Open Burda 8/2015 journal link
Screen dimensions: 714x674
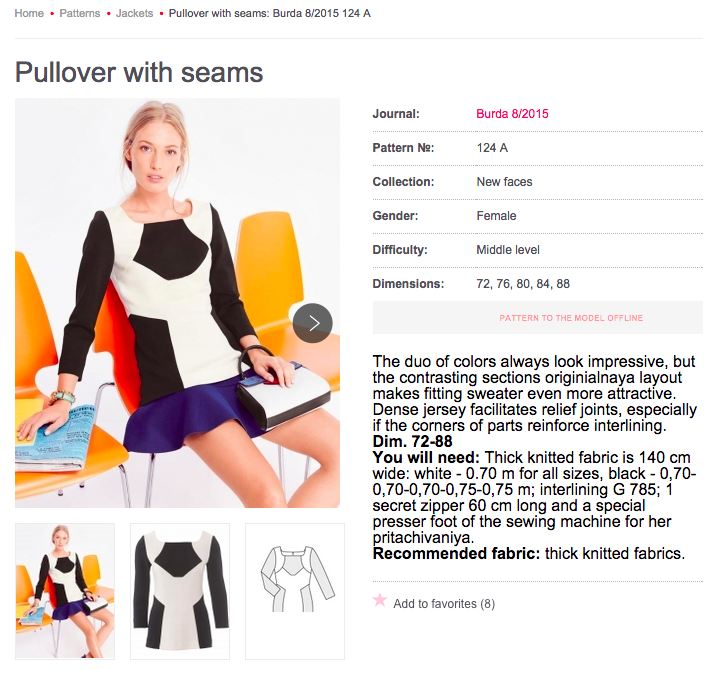(x=512, y=114)
